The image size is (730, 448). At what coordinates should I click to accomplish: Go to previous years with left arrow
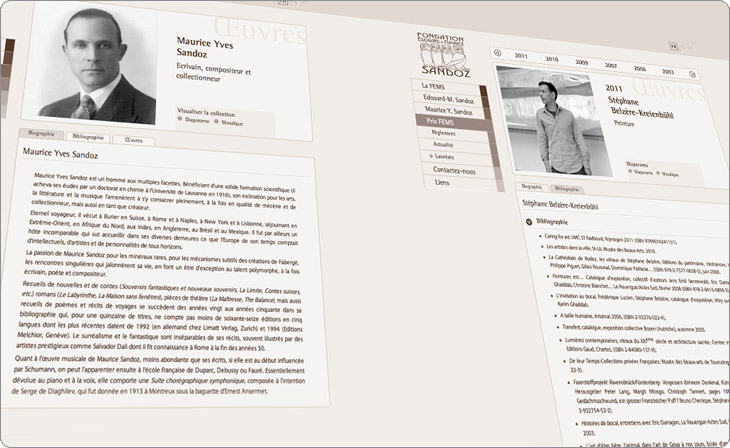point(497,53)
